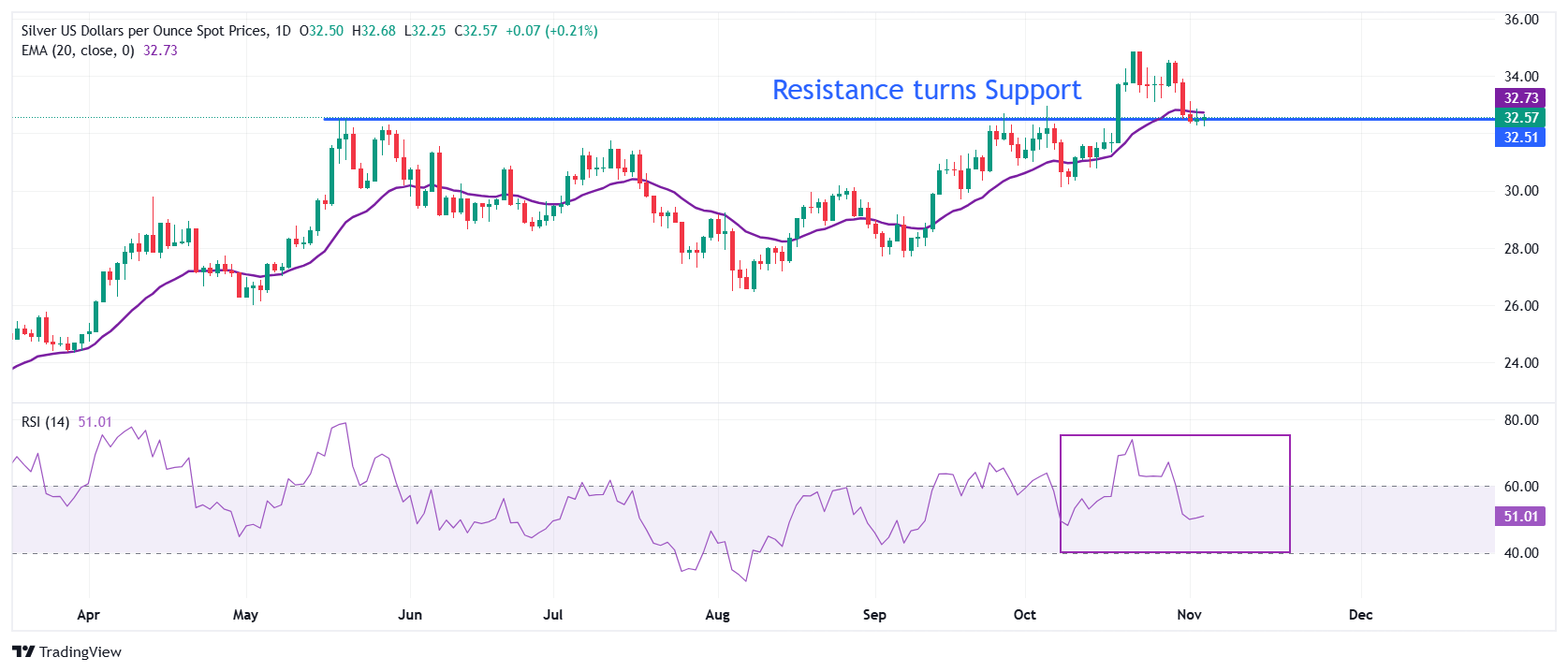Click the Nov label on time axis
Screen dimensions: 1568x672
(1189, 615)
